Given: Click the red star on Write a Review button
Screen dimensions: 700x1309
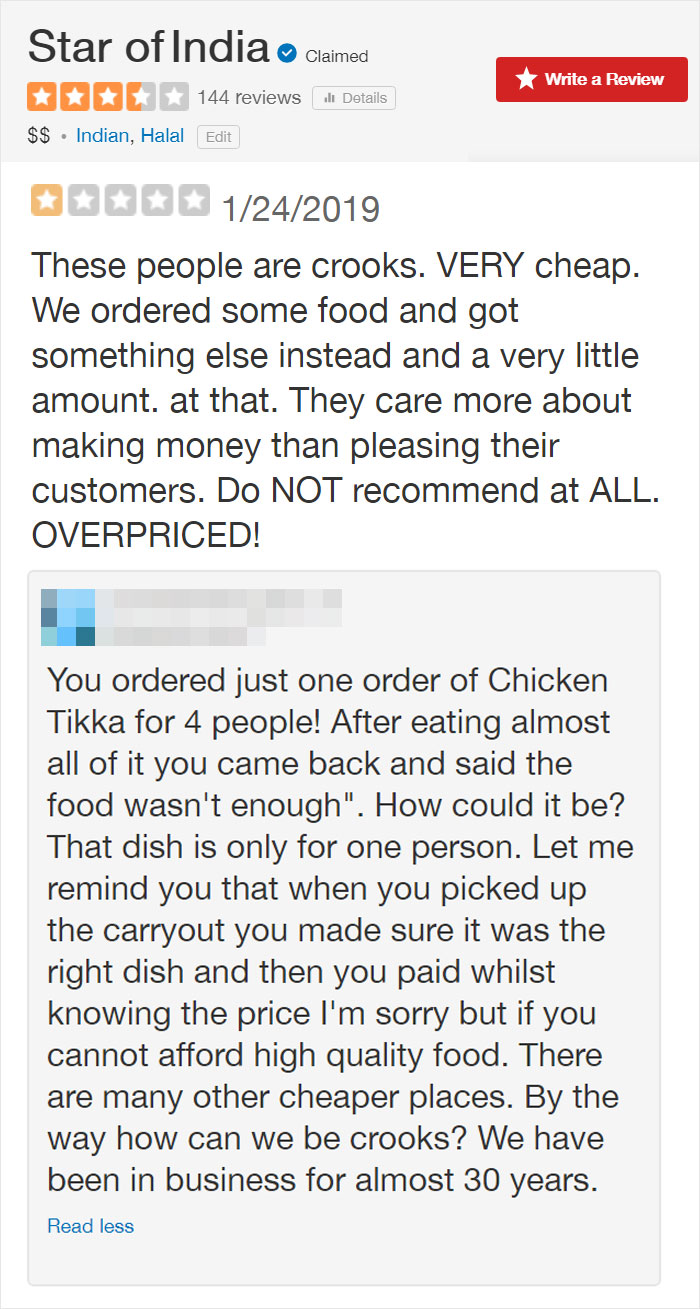Looking at the screenshot, I should pos(527,79).
